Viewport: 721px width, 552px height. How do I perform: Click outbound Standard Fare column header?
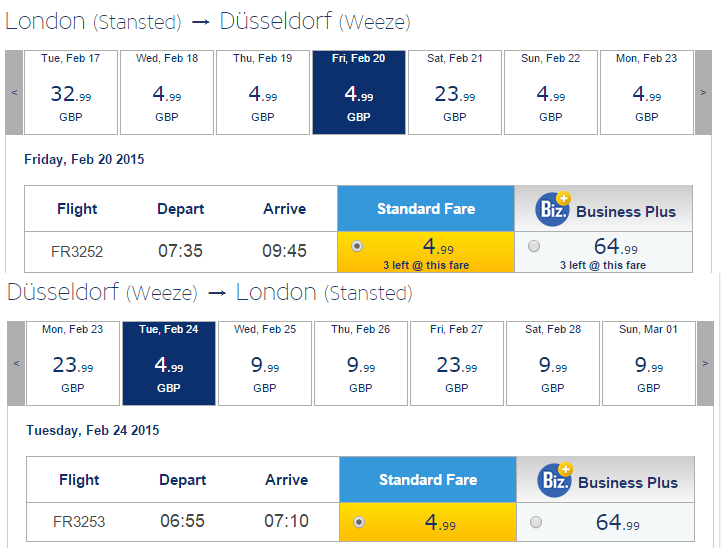tap(426, 208)
